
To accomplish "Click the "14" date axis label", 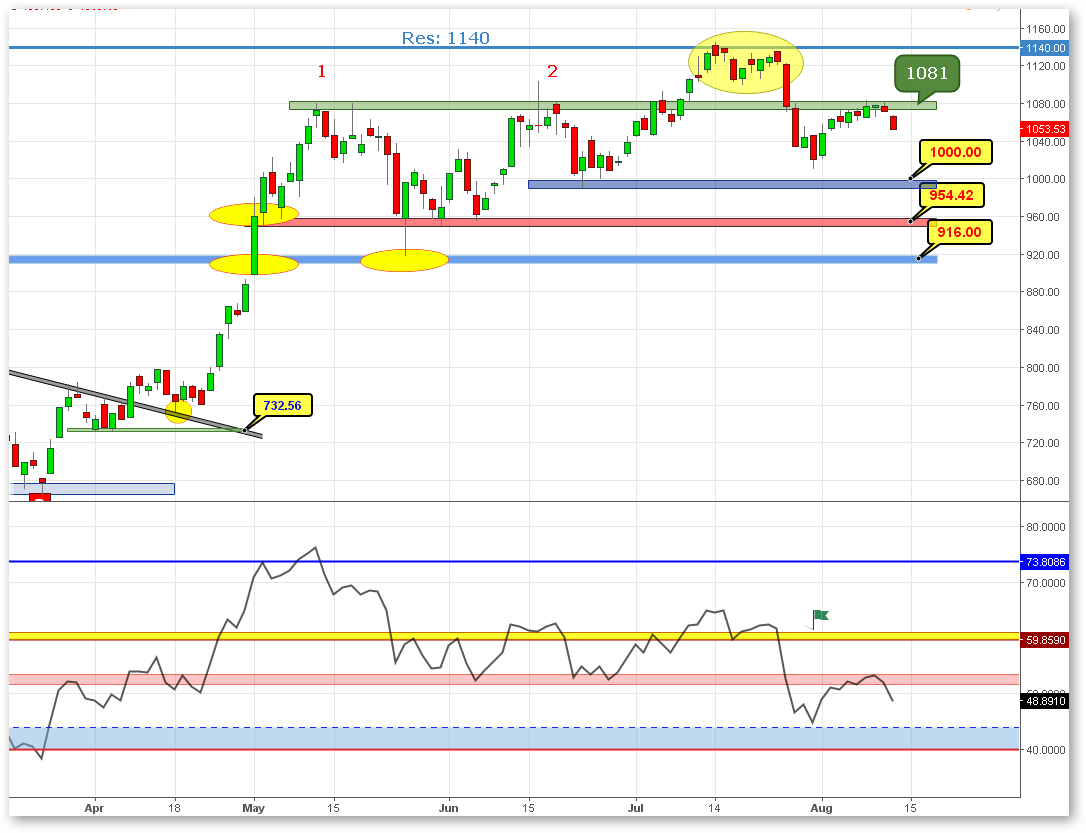I will click(x=714, y=808).
